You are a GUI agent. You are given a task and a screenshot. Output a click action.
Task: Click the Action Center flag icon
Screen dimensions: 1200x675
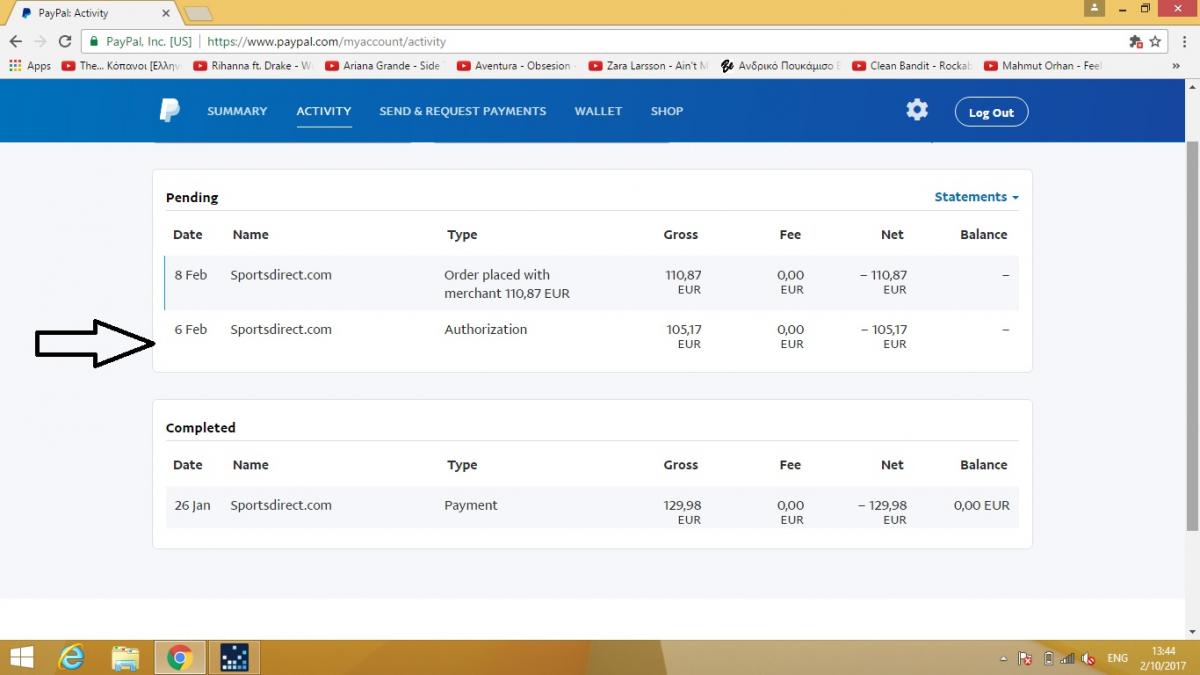pyautogui.click(x=1025, y=658)
